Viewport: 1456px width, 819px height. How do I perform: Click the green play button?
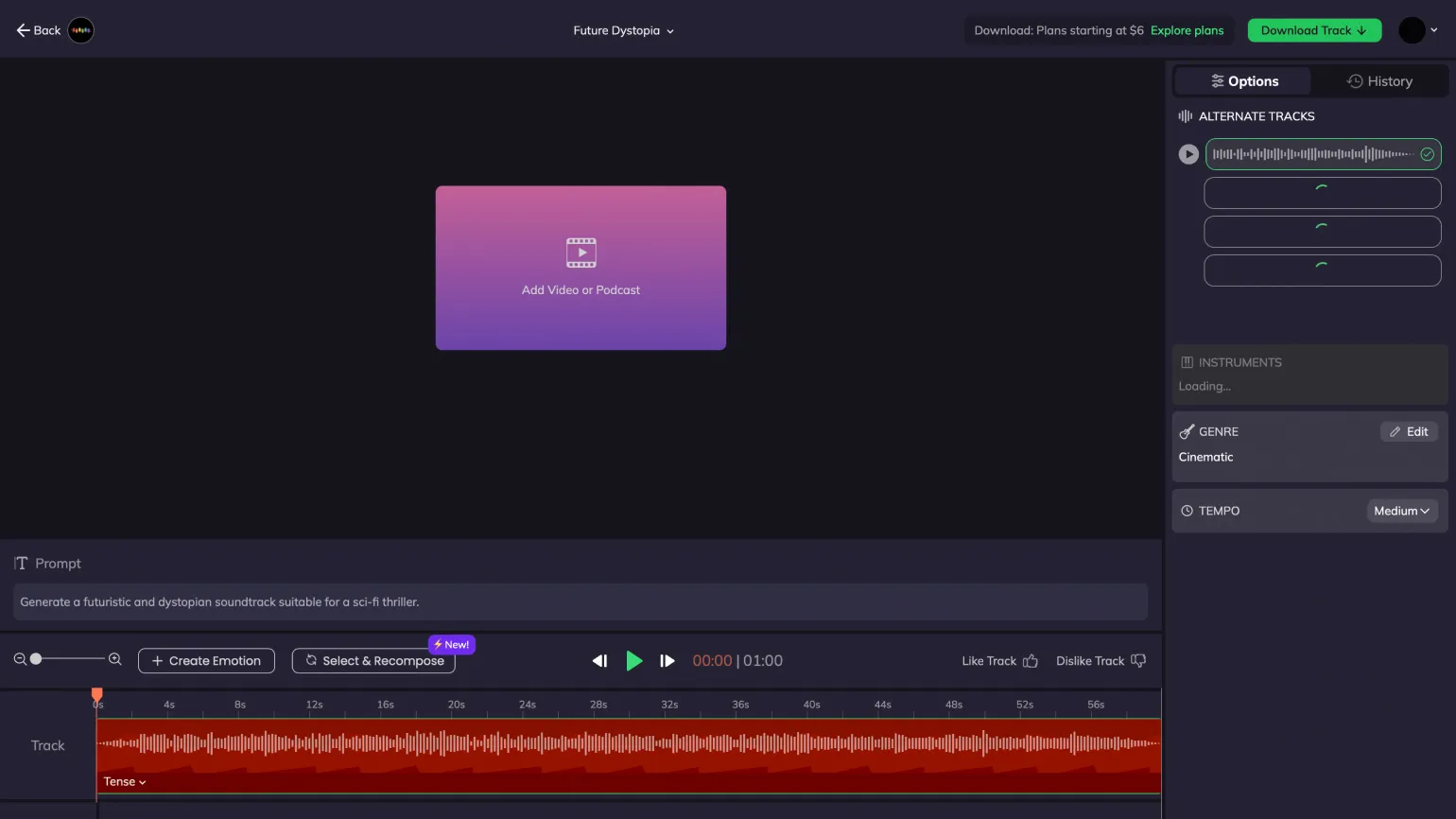pos(633,661)
